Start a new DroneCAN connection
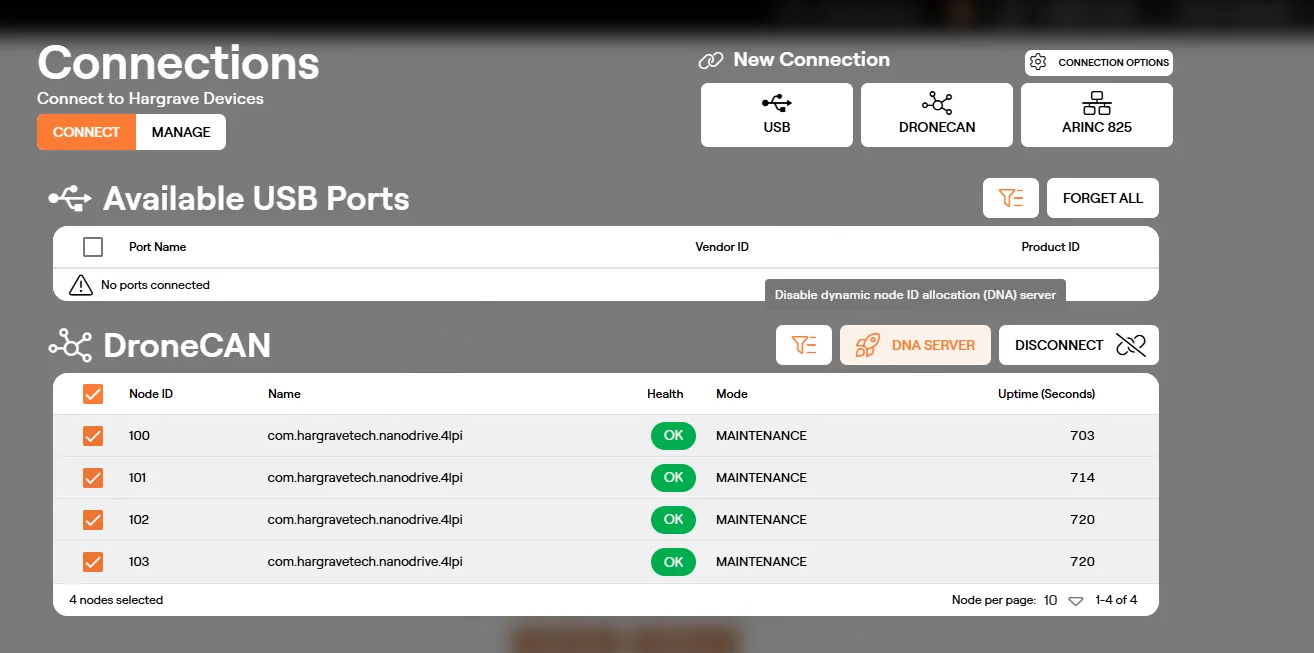The height and width of the screenshot is (653, 1314). pyautogui.click(x=937, y=115)
